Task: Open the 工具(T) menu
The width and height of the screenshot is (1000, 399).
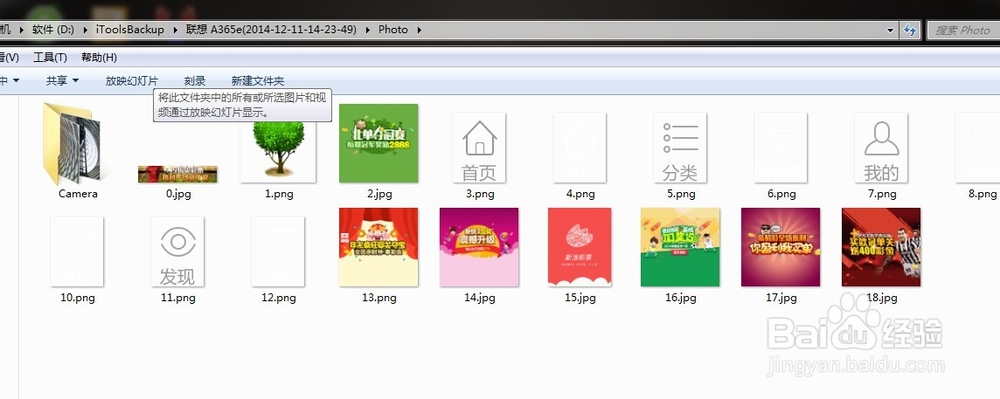Action: (x=50, y=57)
